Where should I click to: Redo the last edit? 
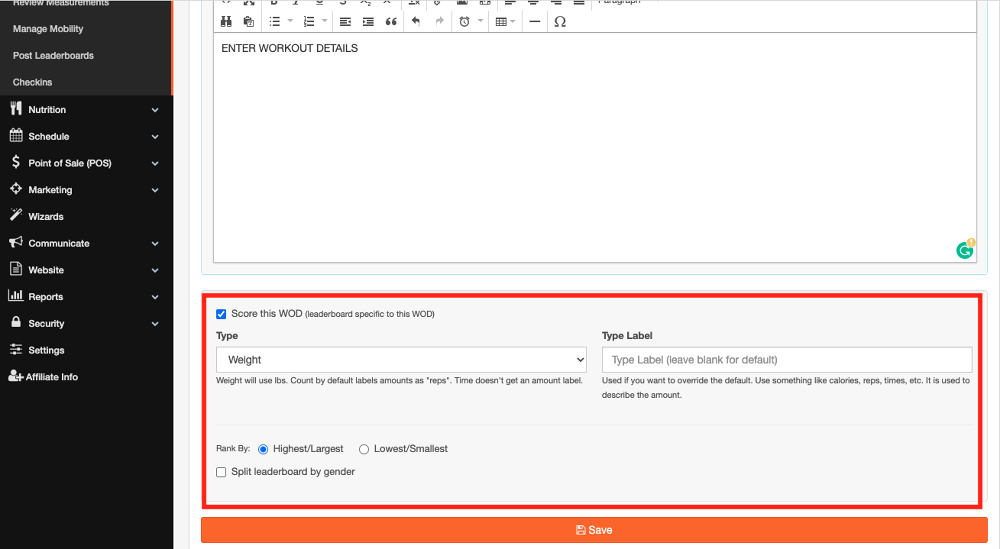[x=439, y=22]
